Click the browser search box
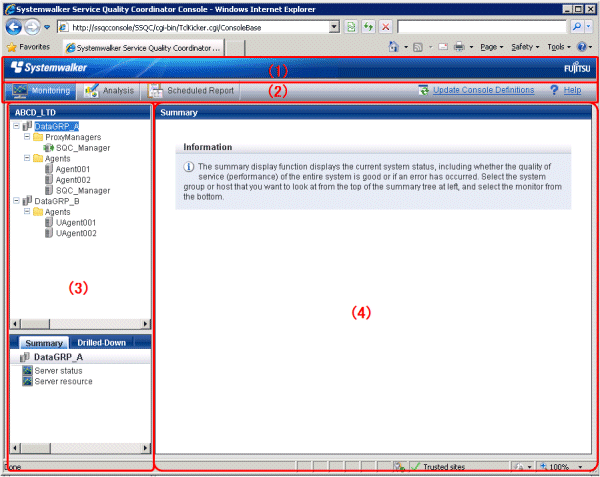 [482, 27]
